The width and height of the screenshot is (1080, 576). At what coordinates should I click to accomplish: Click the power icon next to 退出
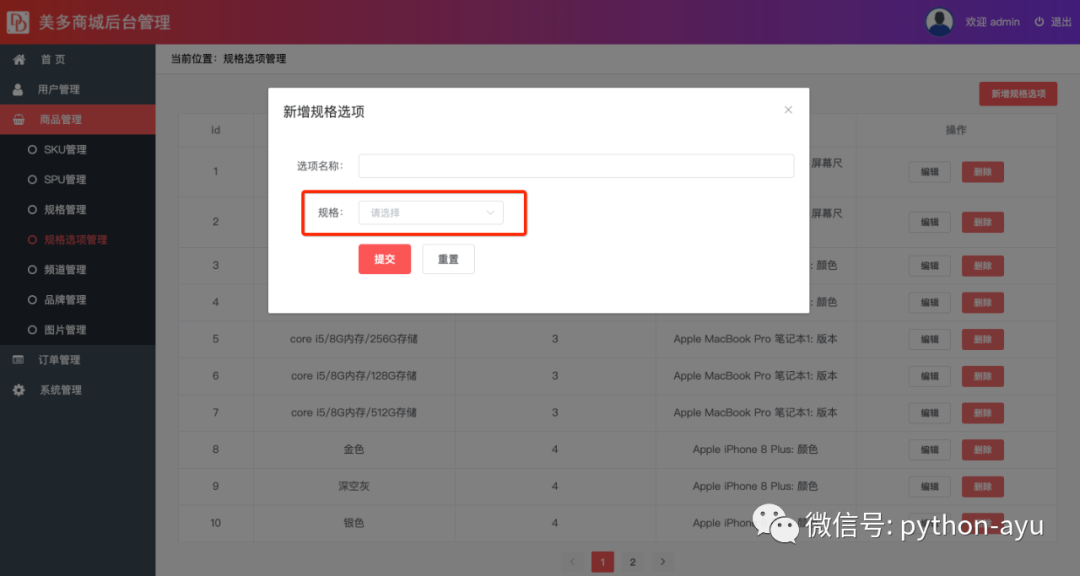click(1039, 22)
